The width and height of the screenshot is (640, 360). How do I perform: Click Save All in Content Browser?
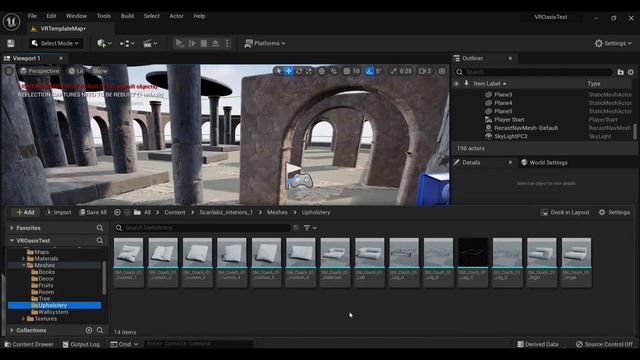pos(93,212)
